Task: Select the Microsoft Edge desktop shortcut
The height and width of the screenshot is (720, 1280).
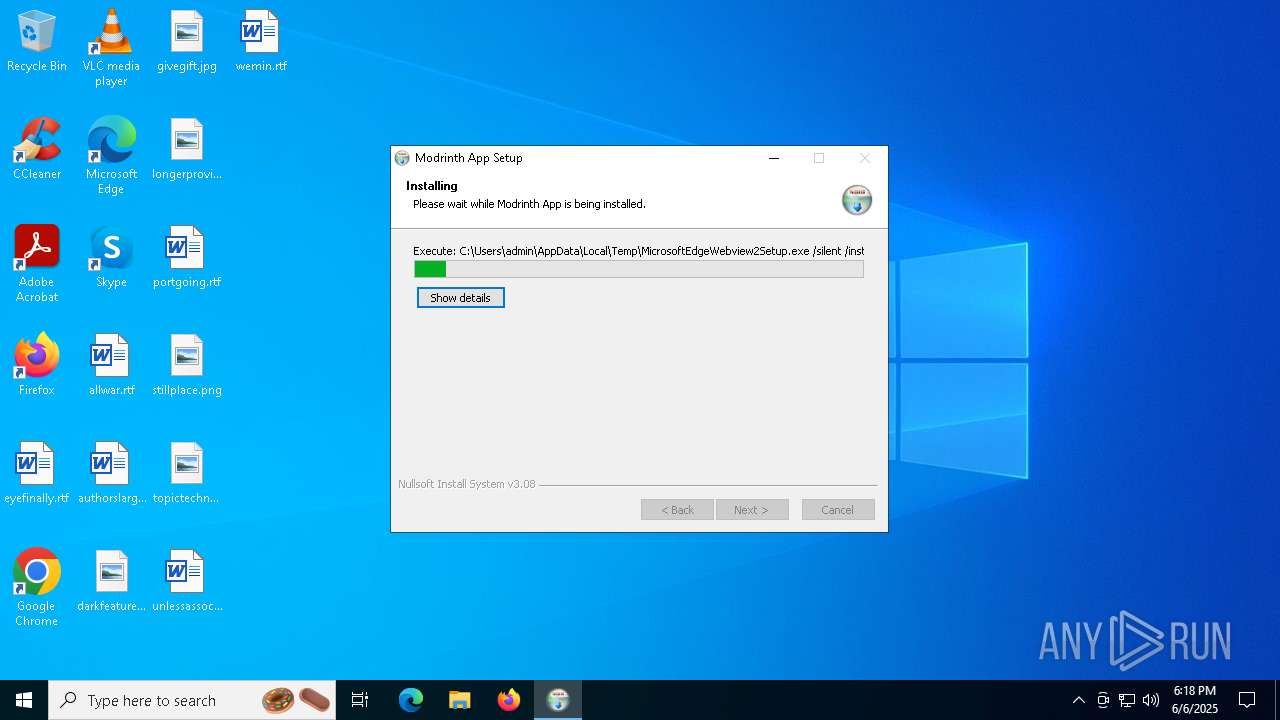Action: (111, 156)
